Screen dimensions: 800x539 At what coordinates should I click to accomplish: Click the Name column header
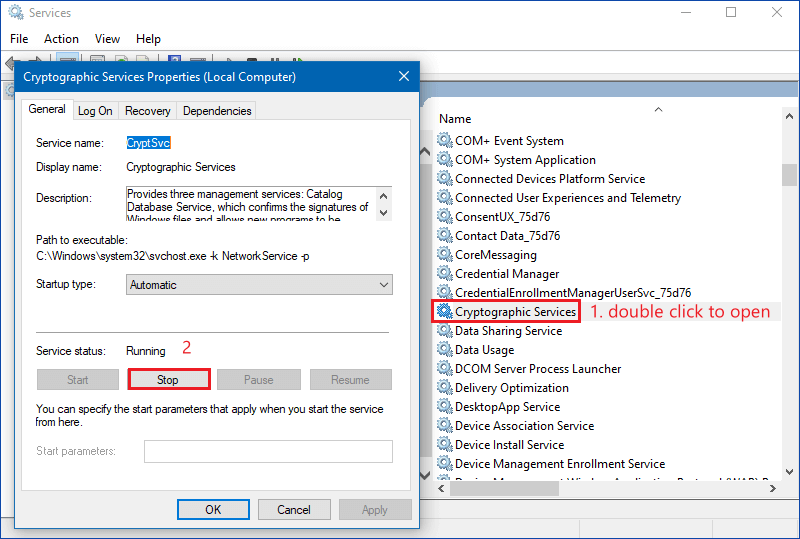click(x=455, y=119)
